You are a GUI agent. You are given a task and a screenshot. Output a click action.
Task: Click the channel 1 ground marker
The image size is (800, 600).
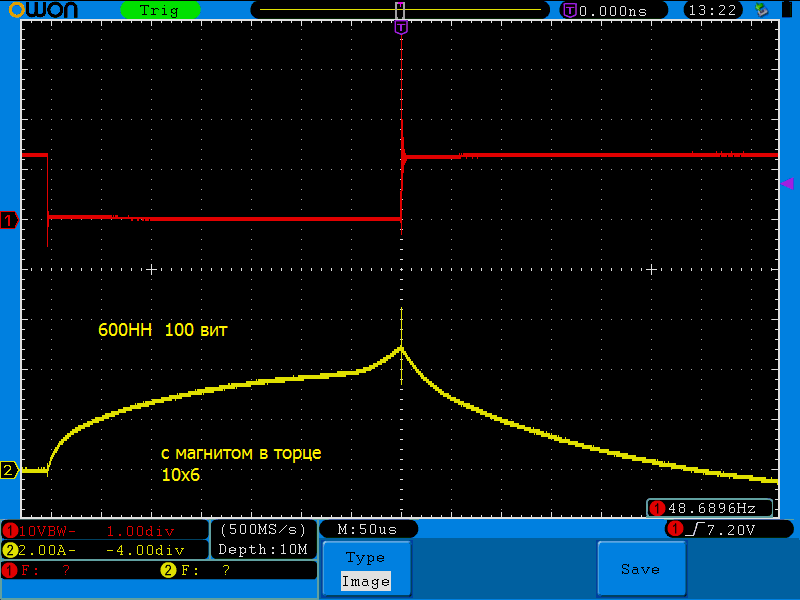(x=9, y=220)
